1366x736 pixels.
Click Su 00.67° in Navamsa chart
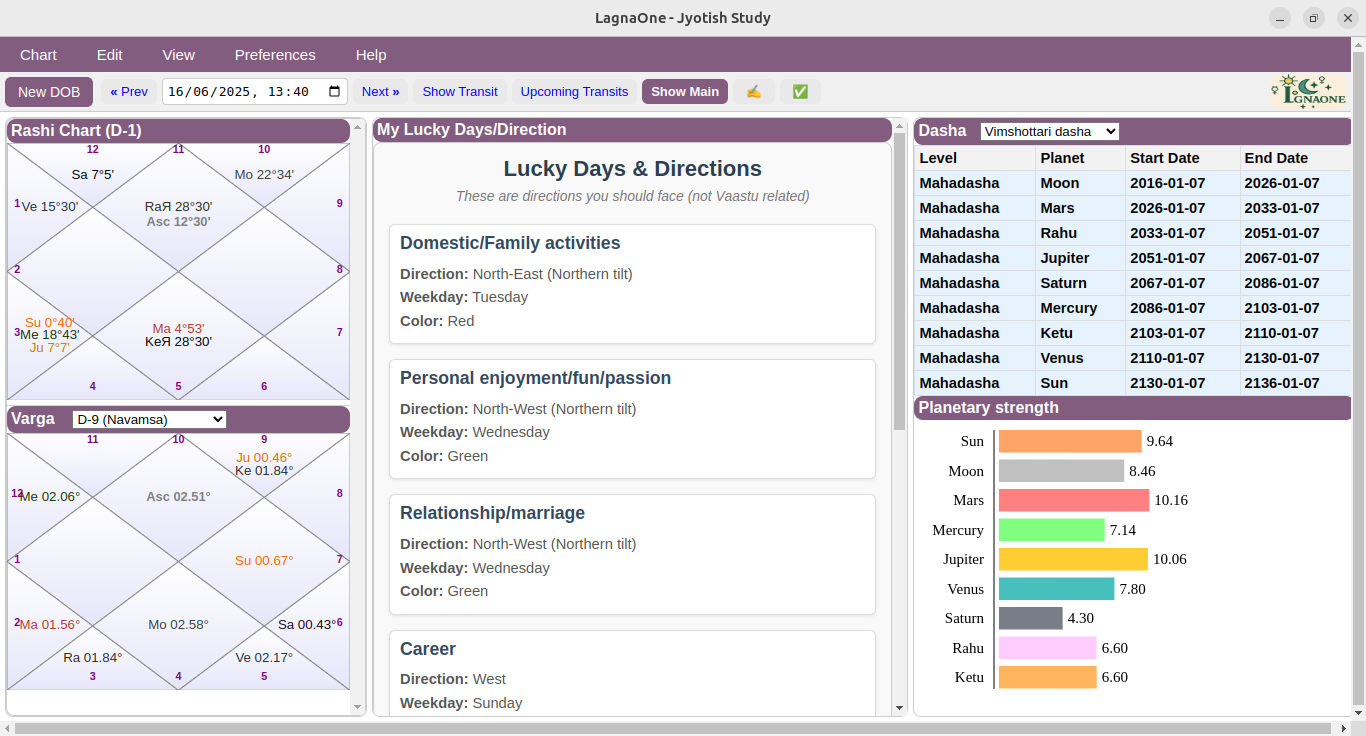[x=264, y=560]
